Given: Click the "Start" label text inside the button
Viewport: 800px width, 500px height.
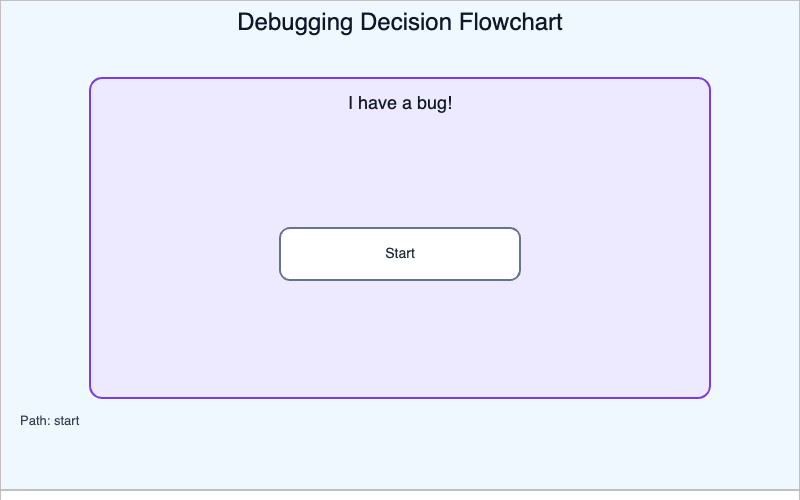Looking at the screenshot, I should [400, 254].
